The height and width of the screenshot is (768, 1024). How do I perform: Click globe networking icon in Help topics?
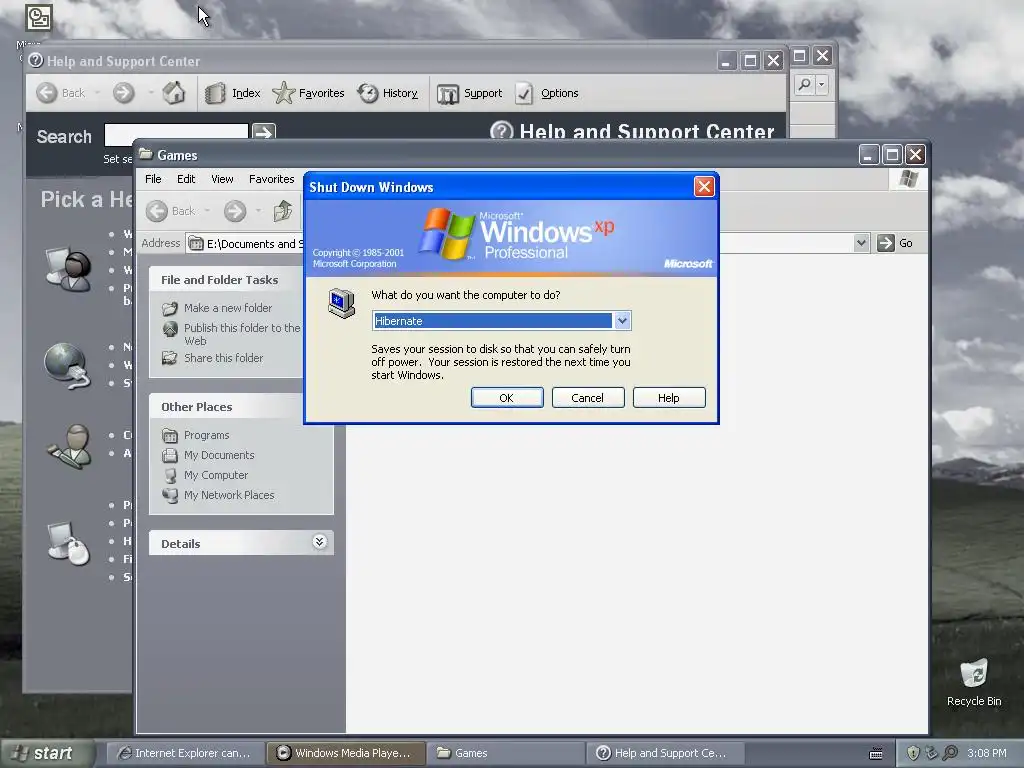point(67,366)
